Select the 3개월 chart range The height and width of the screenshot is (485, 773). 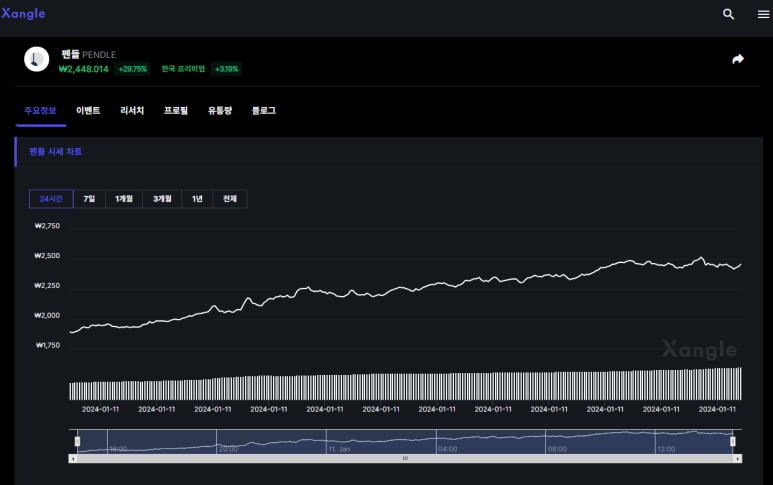(x=162, y=199)
